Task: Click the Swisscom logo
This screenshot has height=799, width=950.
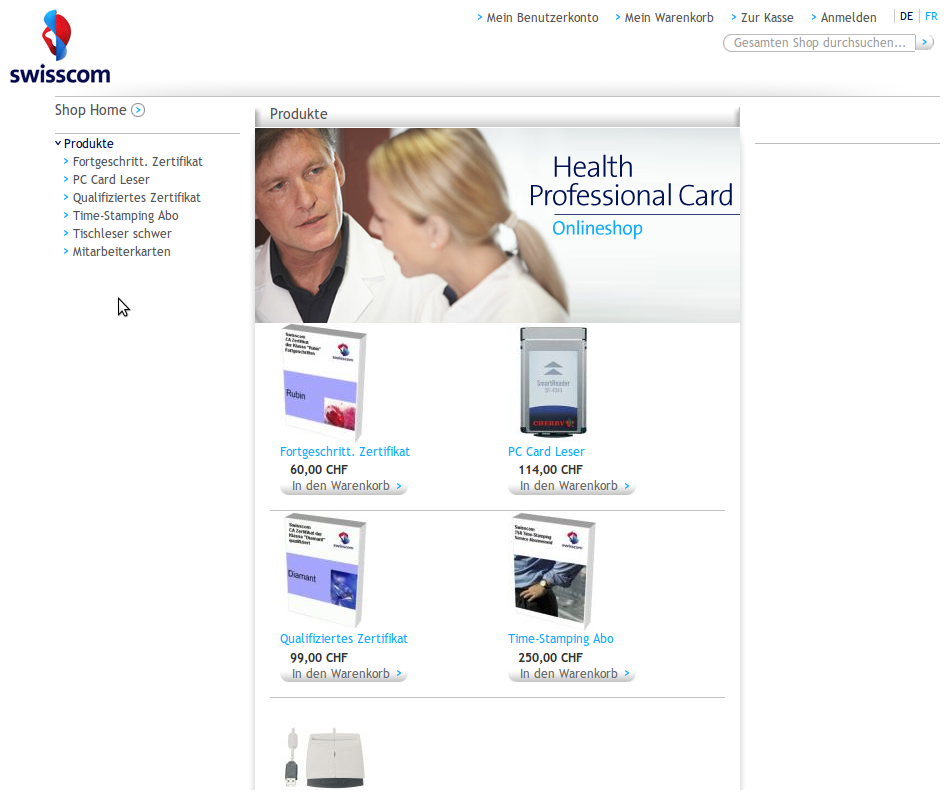Action: 60,47
